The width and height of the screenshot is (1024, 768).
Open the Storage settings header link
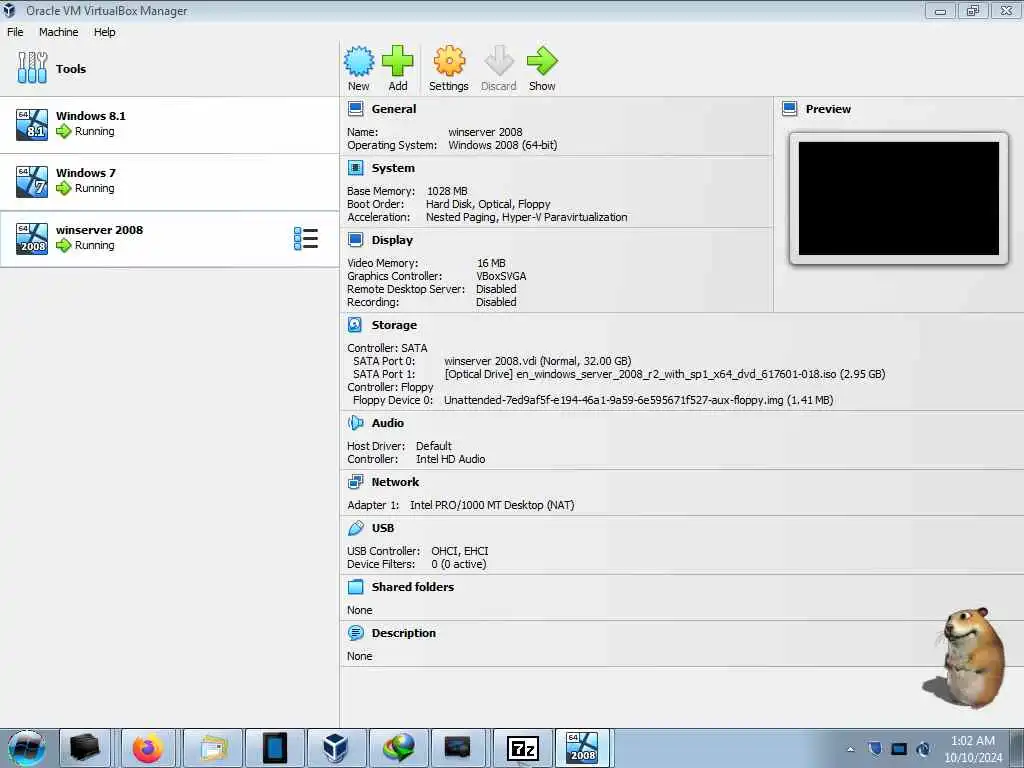(x=394, y=325)
